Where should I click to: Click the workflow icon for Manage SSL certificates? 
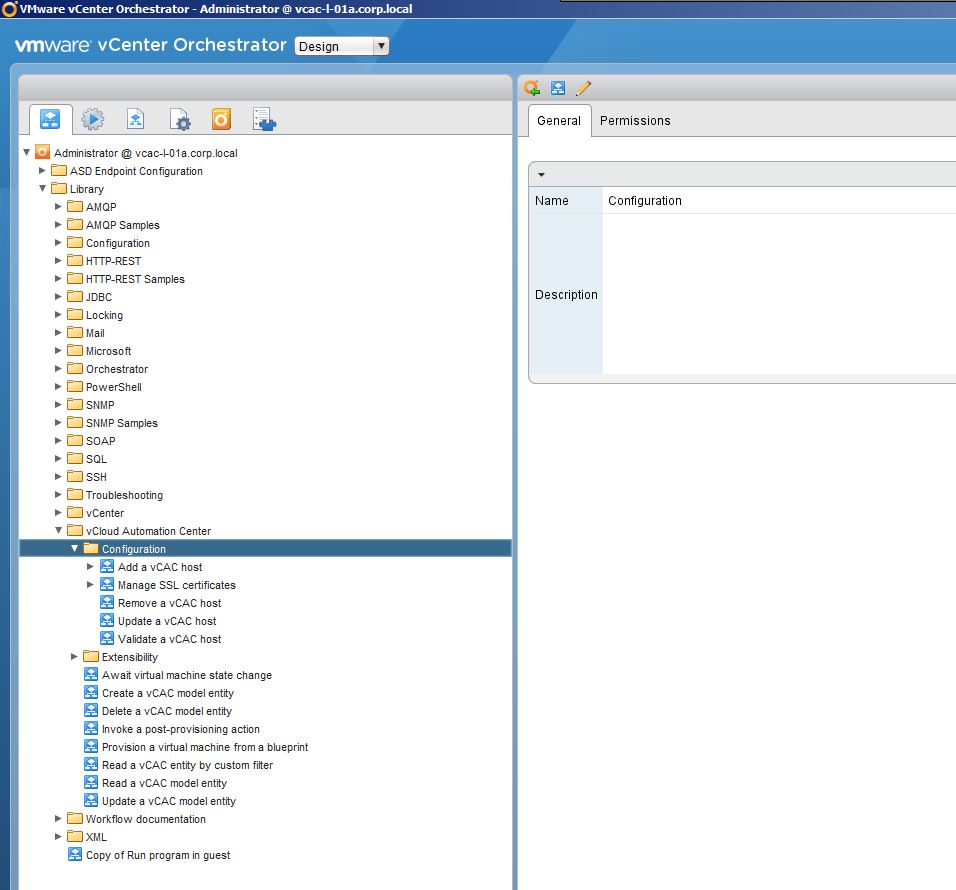[107, 585]
